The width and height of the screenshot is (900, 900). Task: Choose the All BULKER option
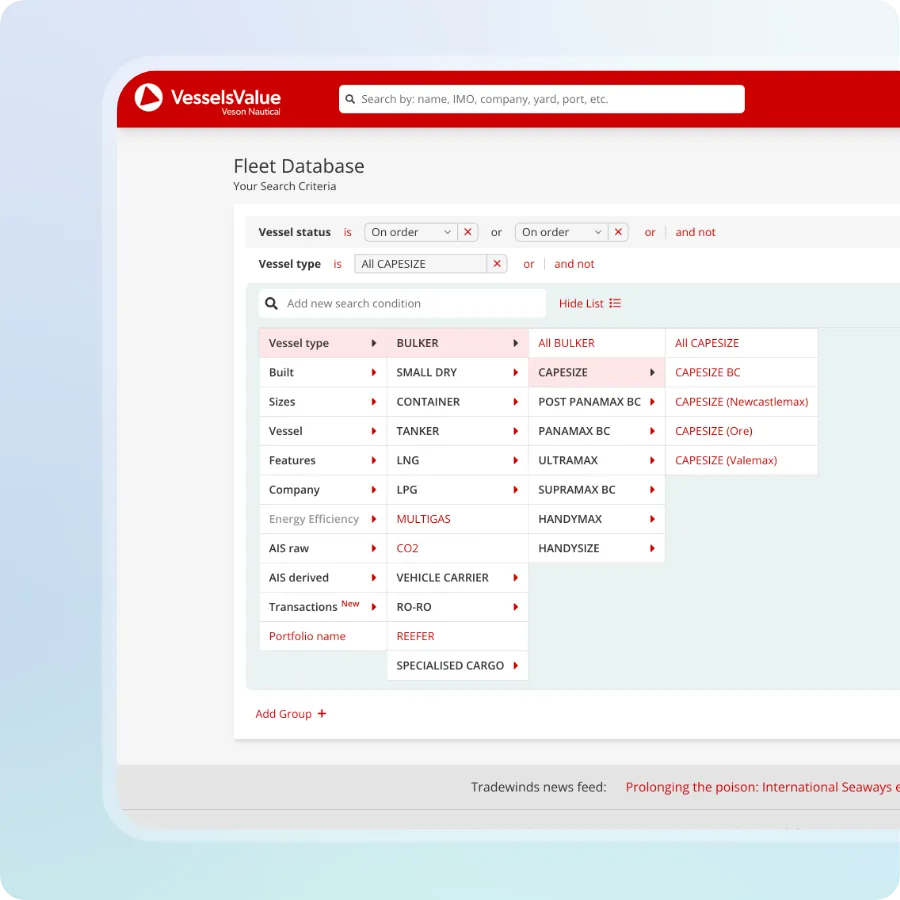[566, 343]
